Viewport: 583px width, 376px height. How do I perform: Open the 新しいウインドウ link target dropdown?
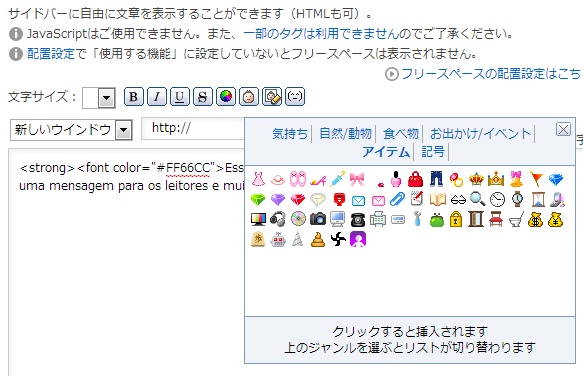coord(71,130)
